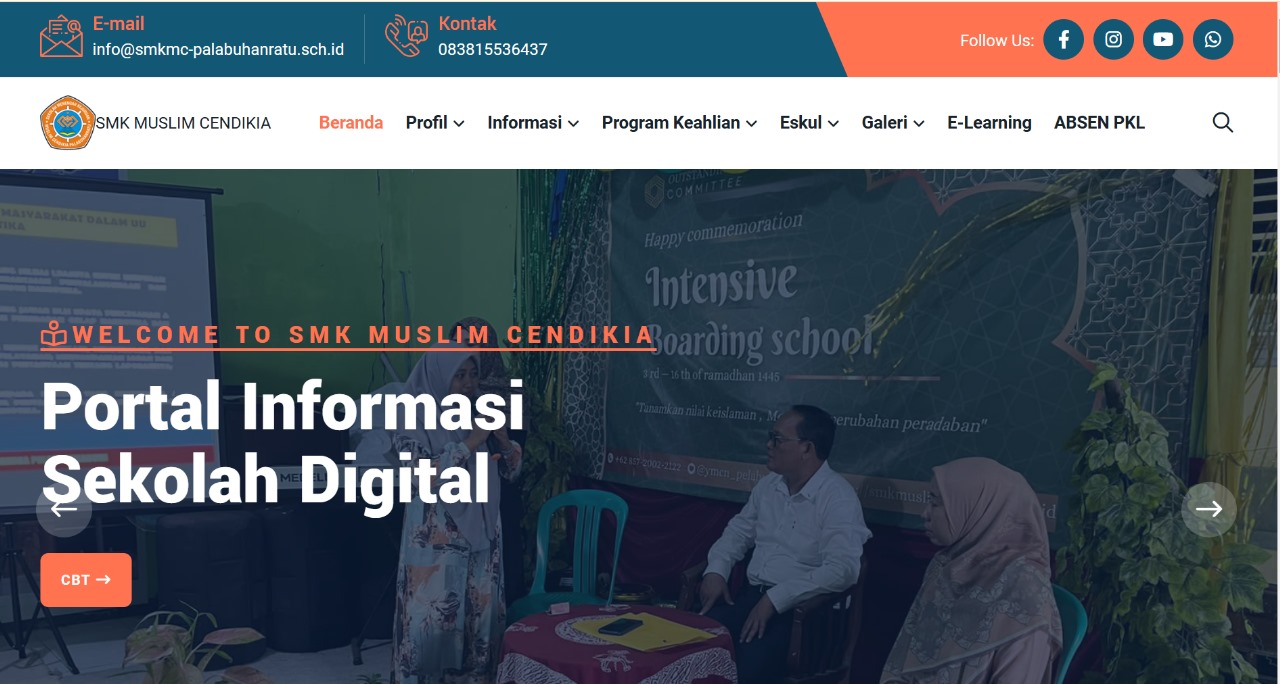The height and width of the screenshot is (684, 1280).
Task: Expand the Informasi dropdown menu
Action: 533,123
